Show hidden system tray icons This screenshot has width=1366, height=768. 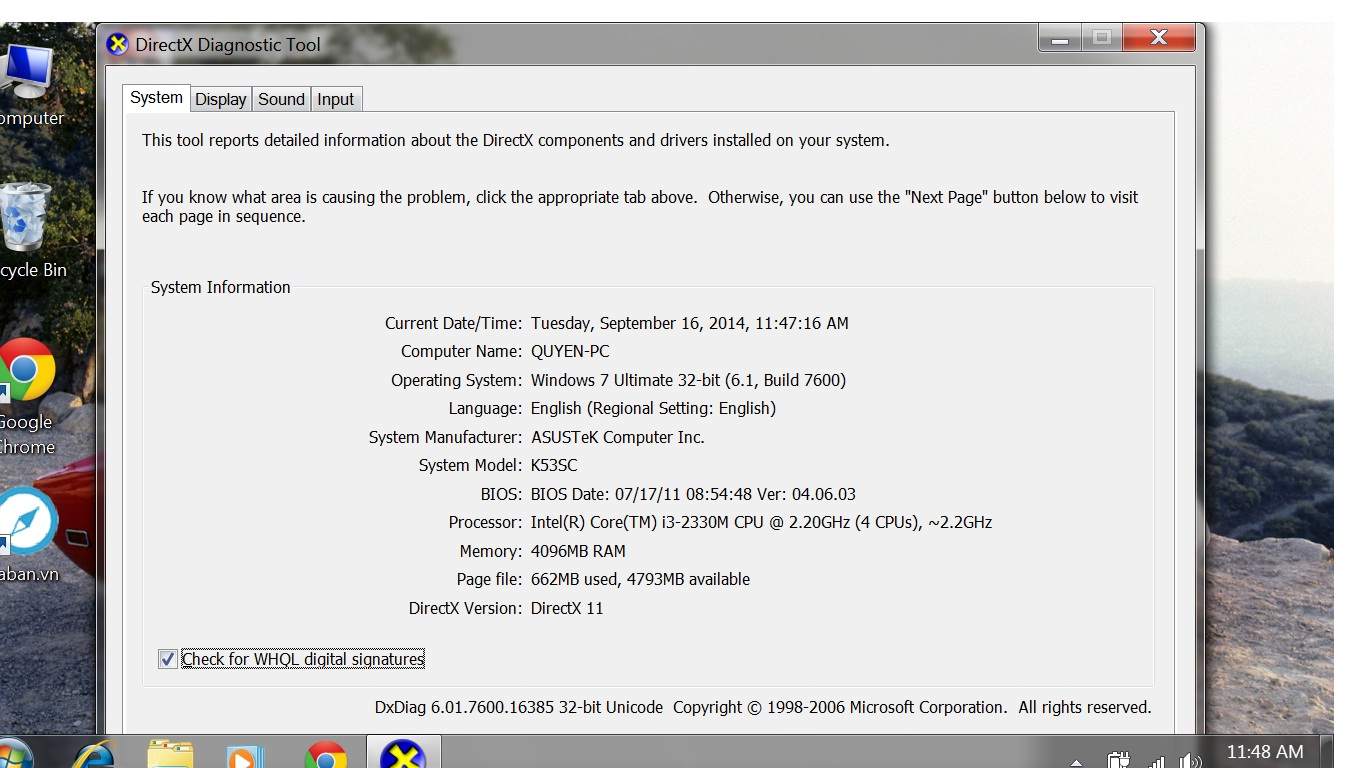click(x=1076, y=763)
